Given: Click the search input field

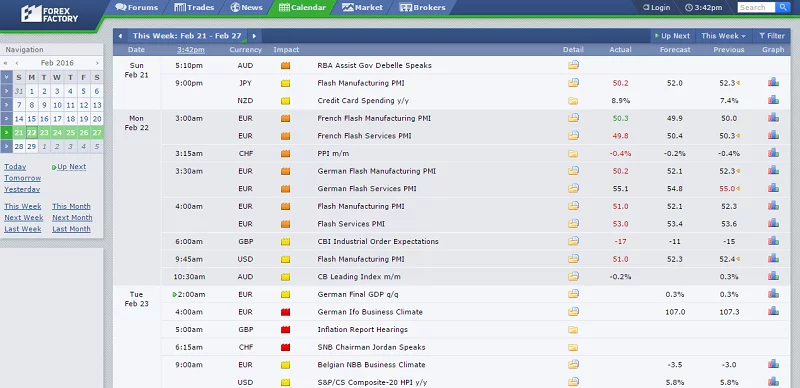Looking at the screenshot, I should 757,7.
